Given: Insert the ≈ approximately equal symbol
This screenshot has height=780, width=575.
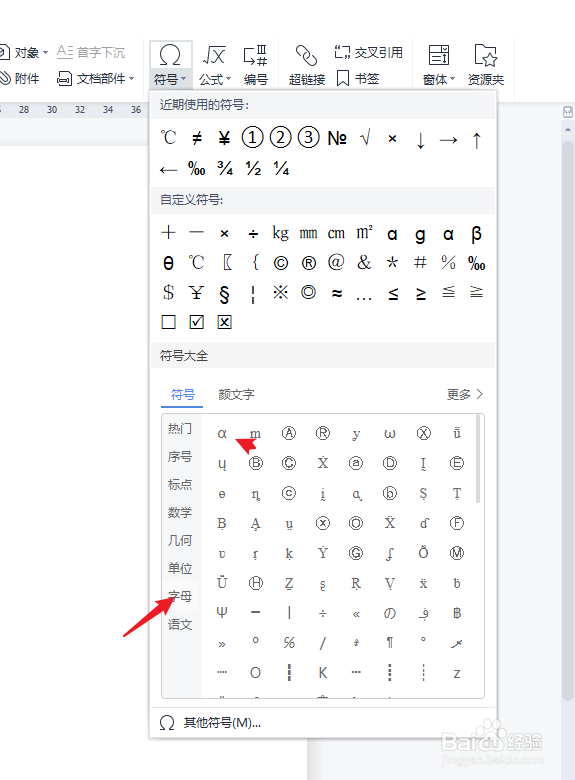Looking at the screenshot, I should [337, 293].
